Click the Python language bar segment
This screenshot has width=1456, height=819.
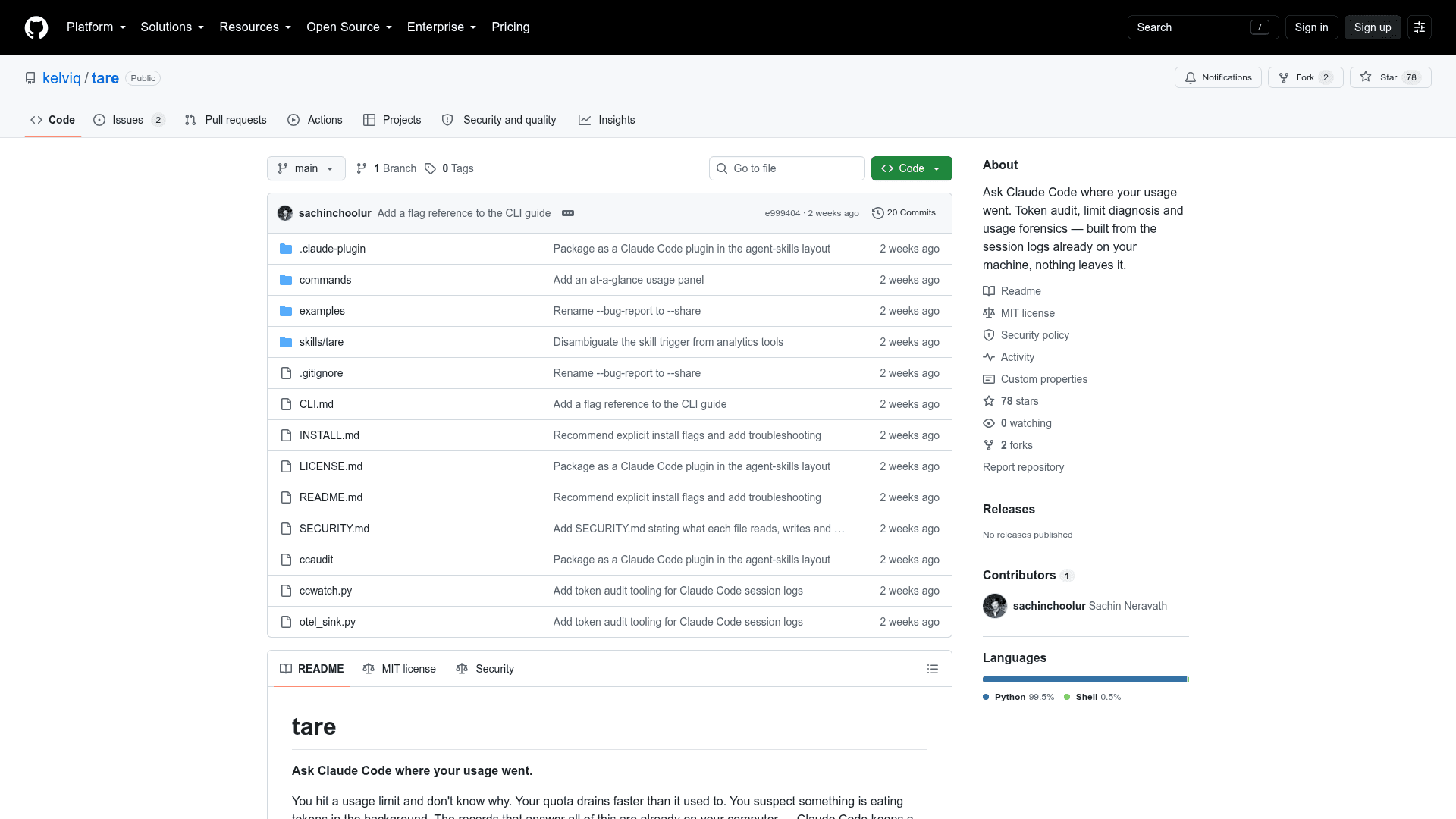1084,679
